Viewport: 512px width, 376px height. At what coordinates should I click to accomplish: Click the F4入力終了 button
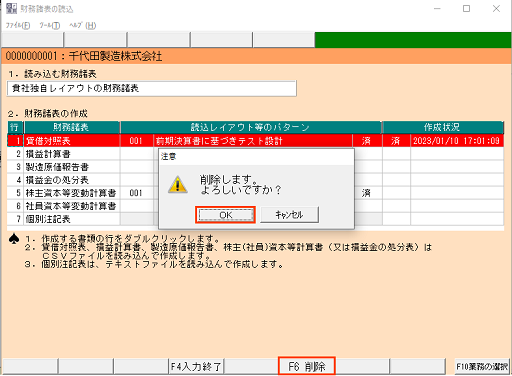click(196, 367)
